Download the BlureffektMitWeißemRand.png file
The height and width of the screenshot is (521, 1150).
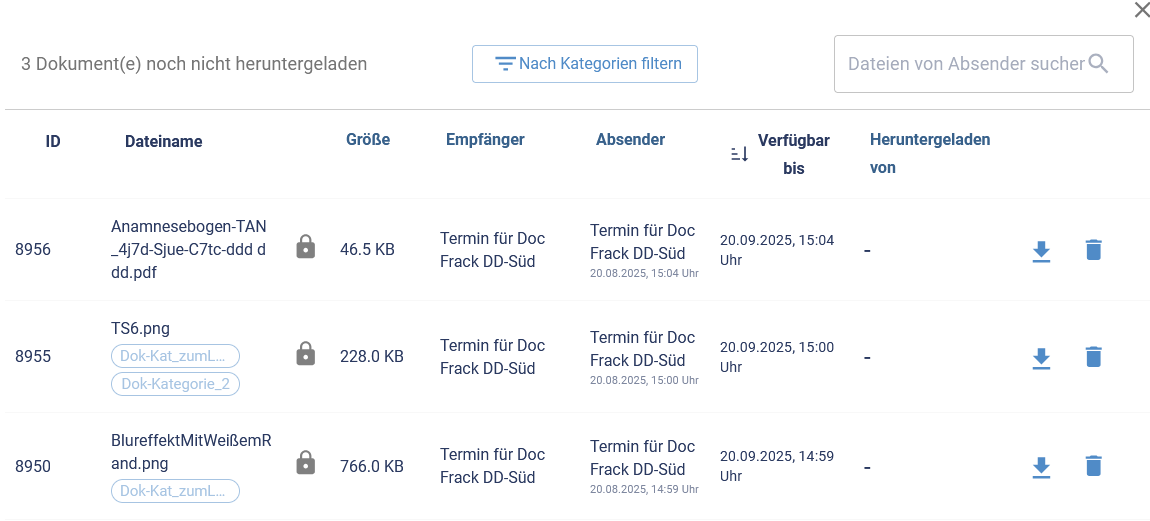(x=1041, y=466)
